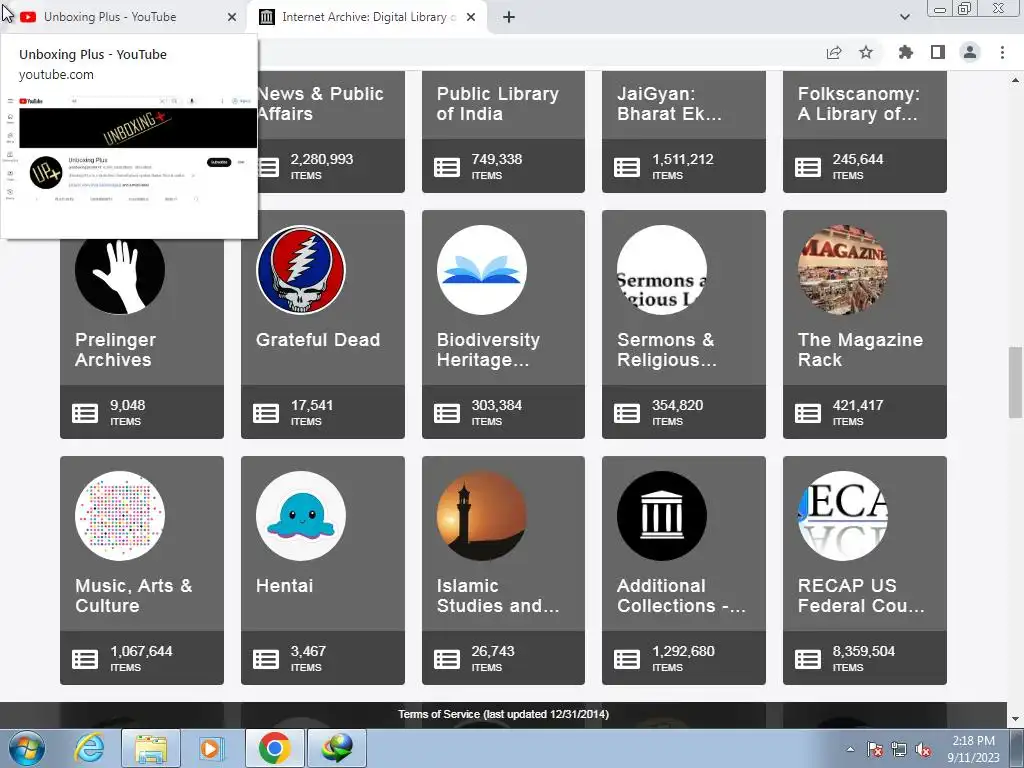The height and width of the screenshot is (768, 1024).
Task: Open the Chrome extensions puzzle icon
Action: click(x=906, y=52)
